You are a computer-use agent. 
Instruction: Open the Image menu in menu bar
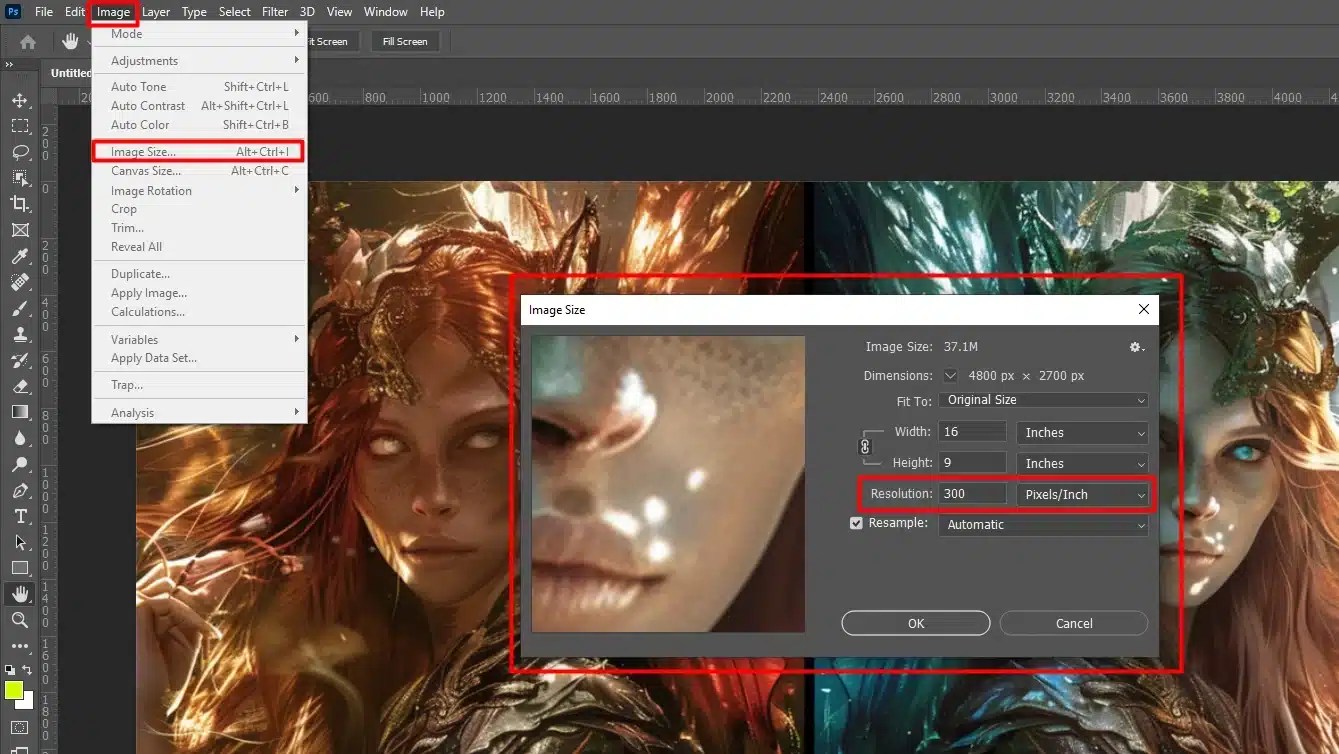(113, 12)
